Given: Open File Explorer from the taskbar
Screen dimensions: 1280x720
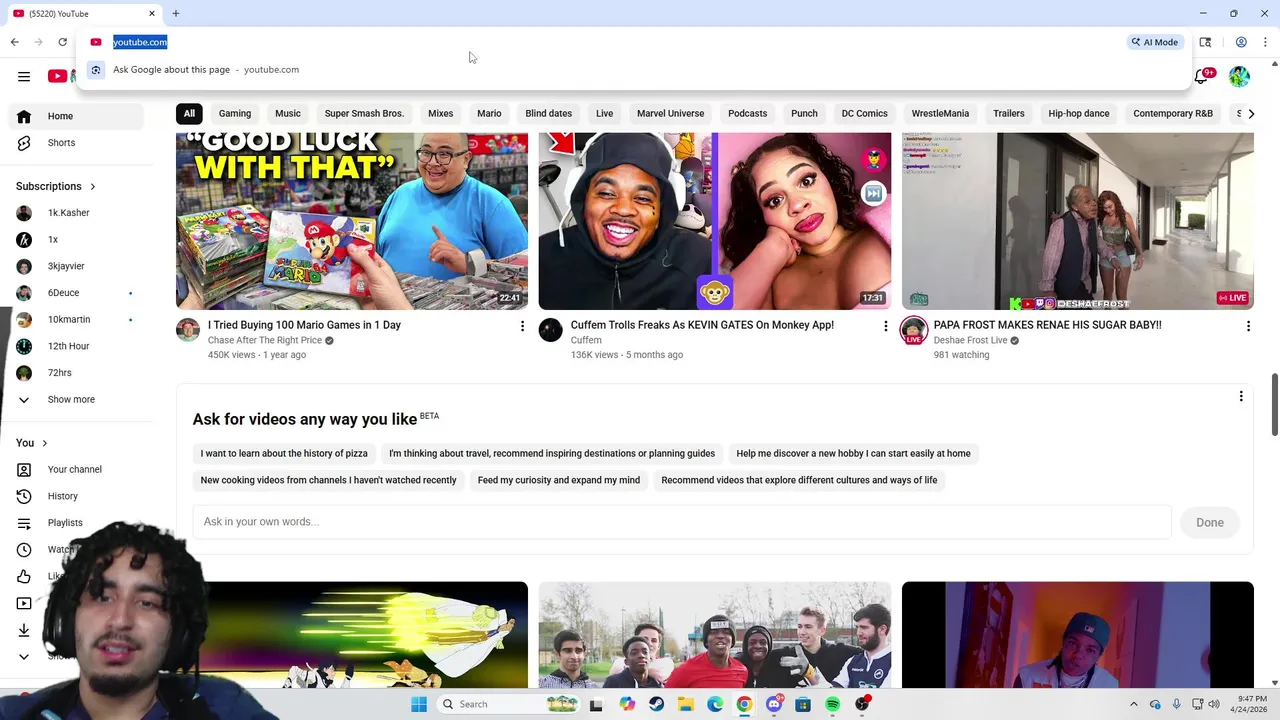Looking at the screenshot, I should (x=686, y=704).
